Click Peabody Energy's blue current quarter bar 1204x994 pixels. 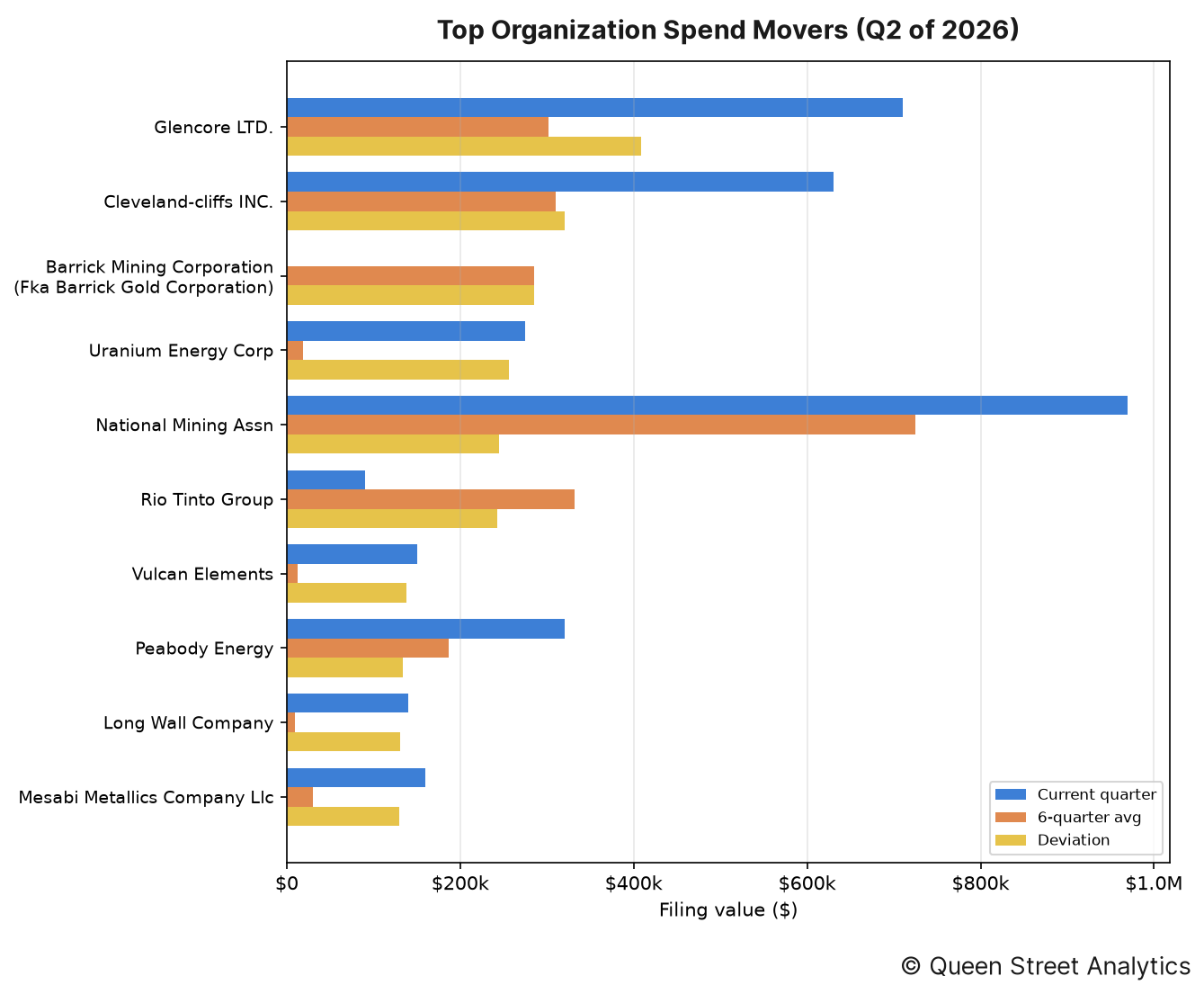coord(426,629)
